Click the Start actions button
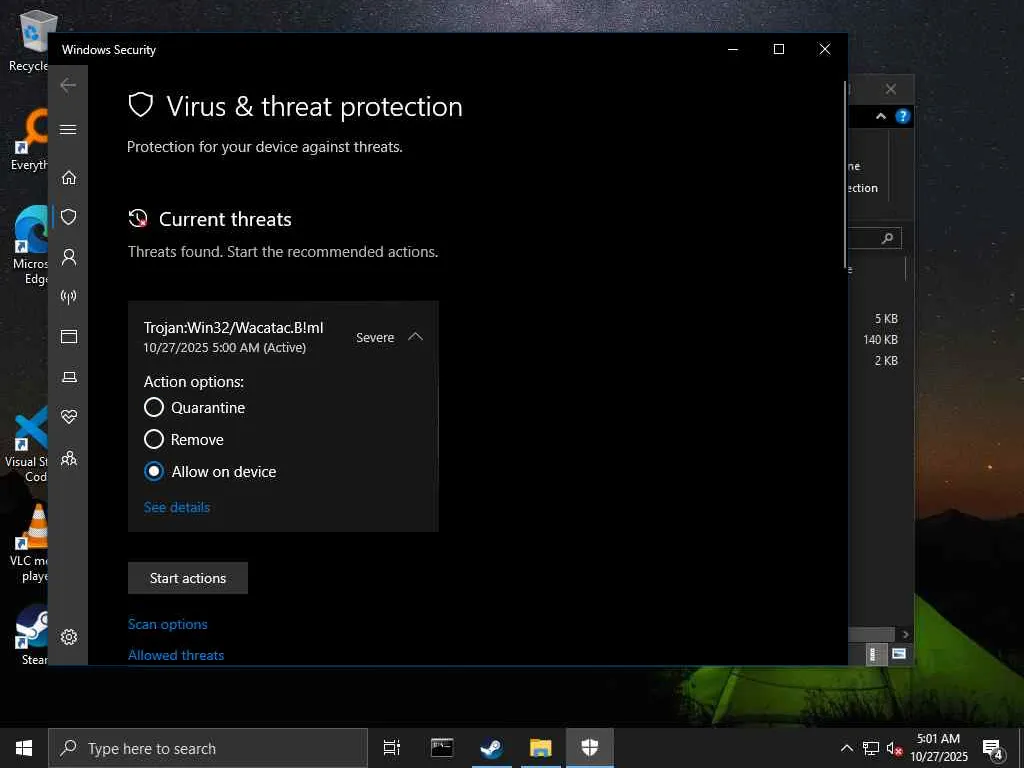The image size is (1024, 768). pos(188,578)
